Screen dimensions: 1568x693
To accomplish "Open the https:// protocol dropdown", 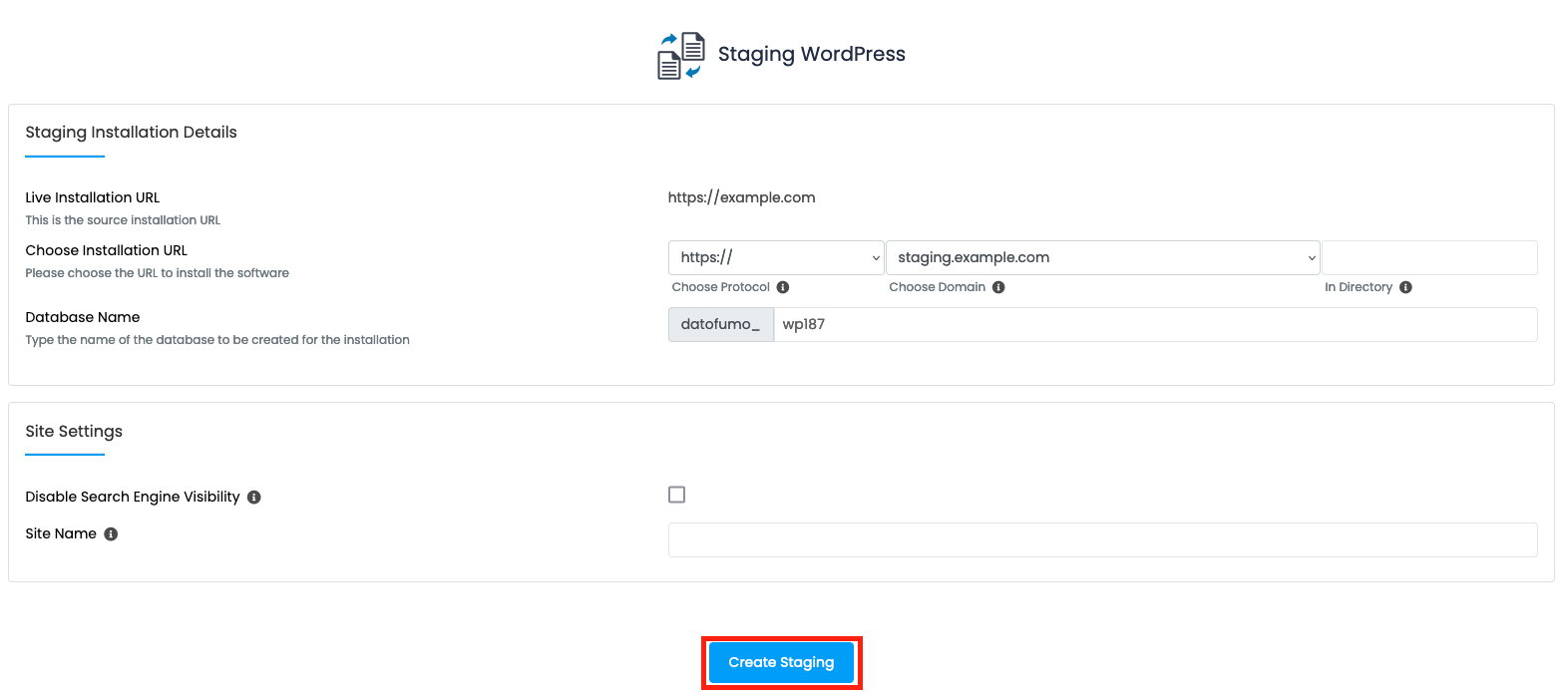I will tap(776, 257).
